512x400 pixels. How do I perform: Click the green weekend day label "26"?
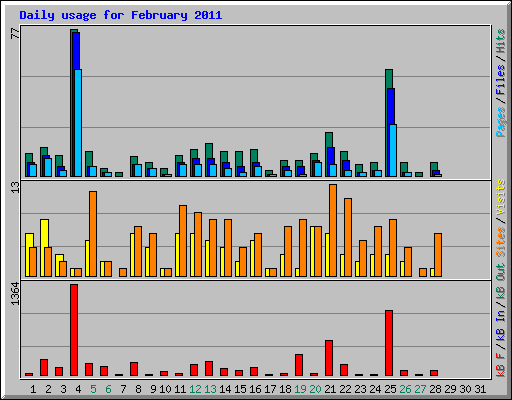405,389
